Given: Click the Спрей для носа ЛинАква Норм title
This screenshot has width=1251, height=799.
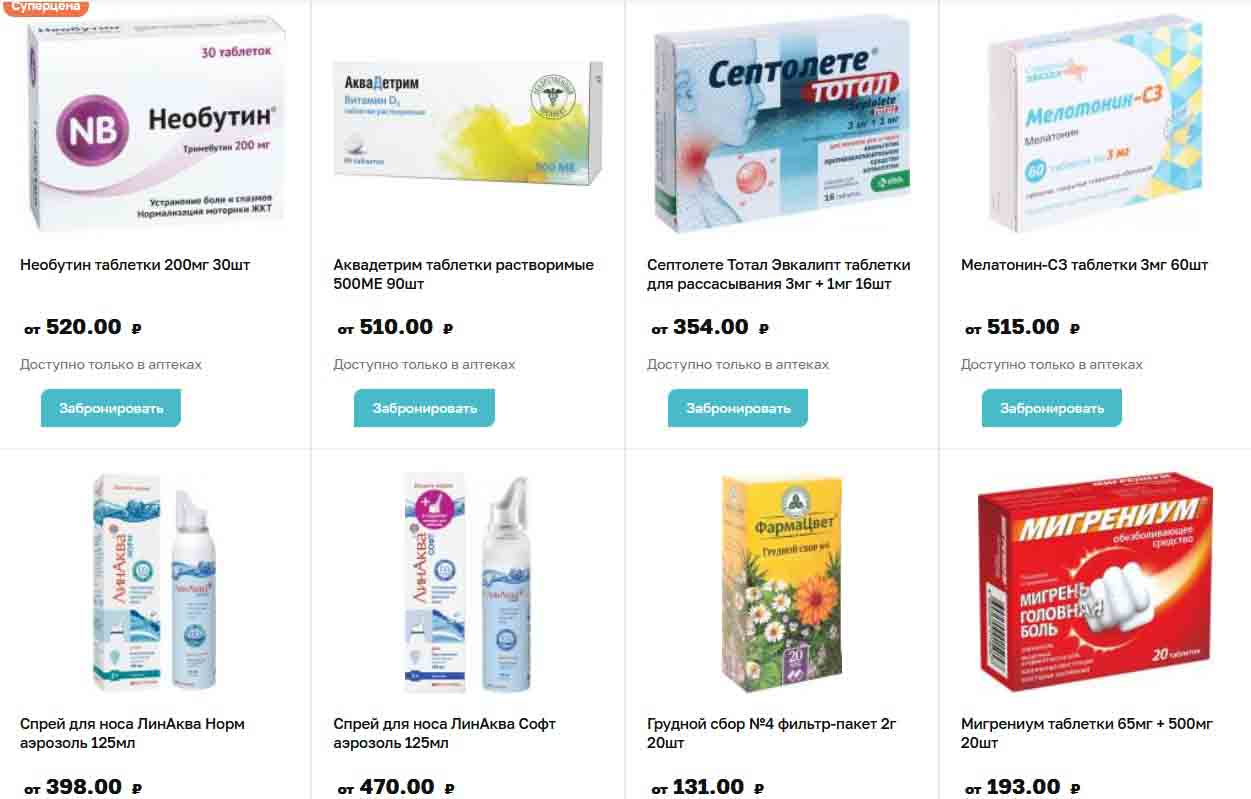Looking at the screenshot, I should 132,733.
